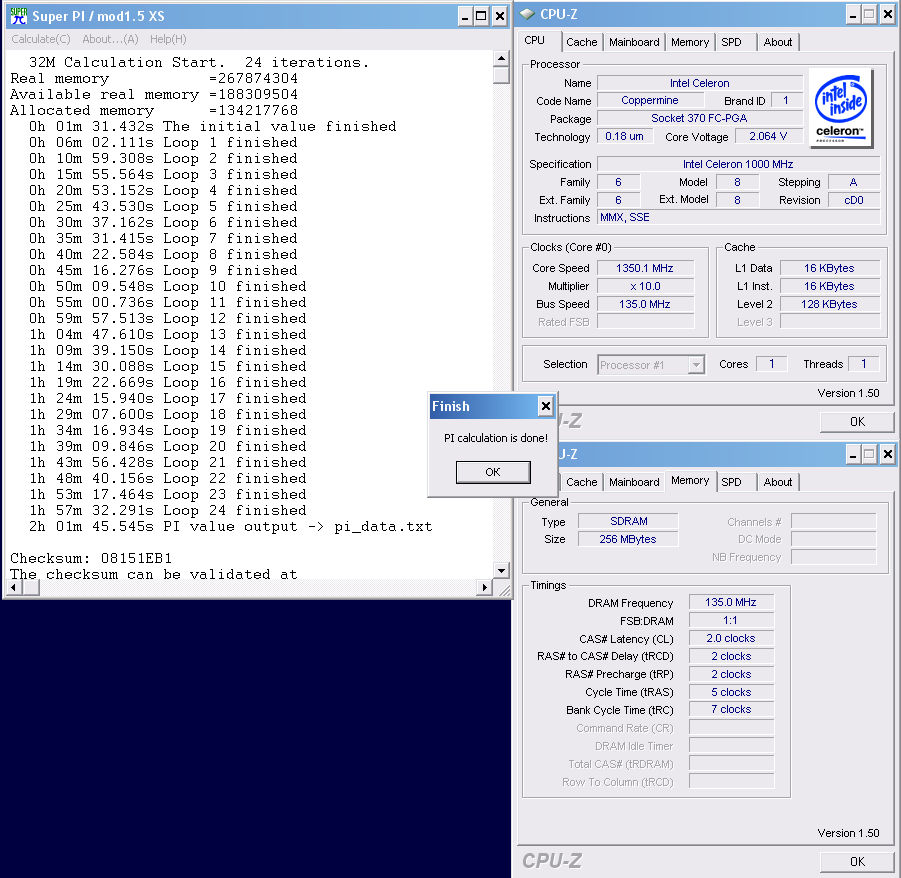Viewport: 901px width, 878px height.
Task: Click the '0.18 um' technology value
Action: coord(625,136)
